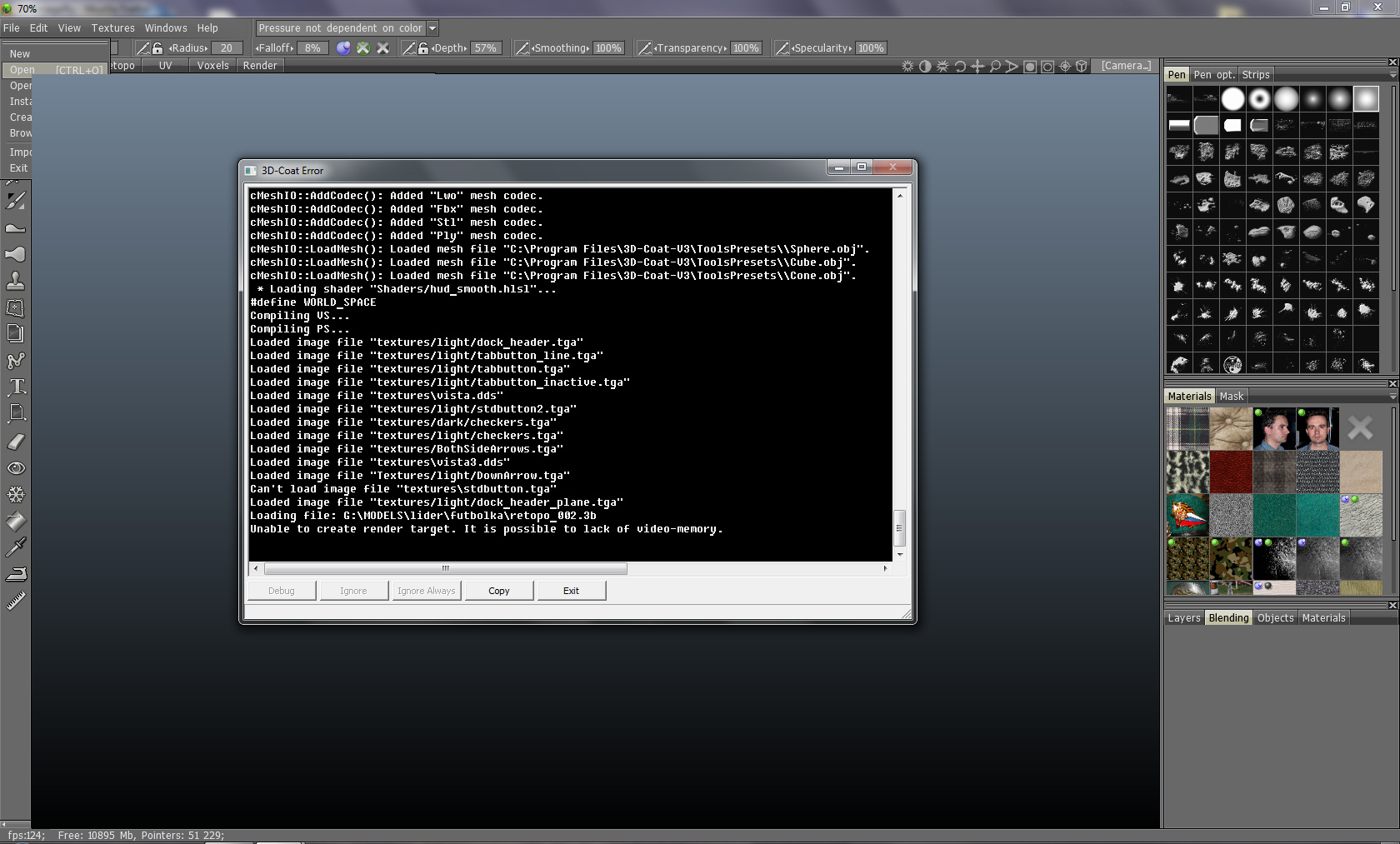Select the Brush tool in left toolbar
Viewport: 1400px width, 844px height.
16,201
